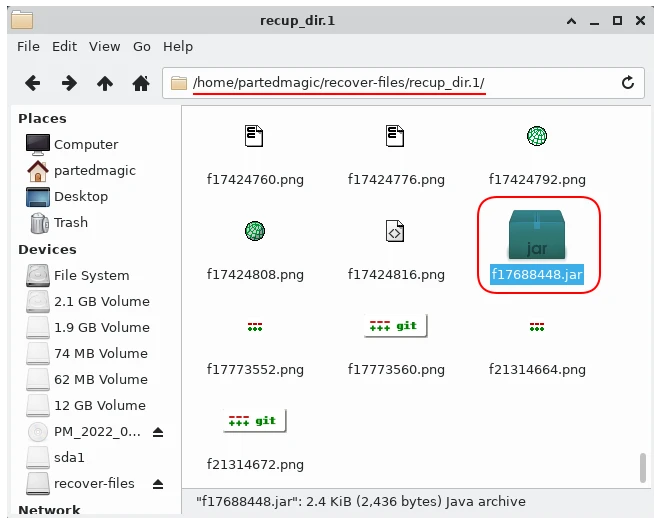Select the f17688448.jar archive icon
This screenshot has height=522, width=657.
[x=537, y=234]
